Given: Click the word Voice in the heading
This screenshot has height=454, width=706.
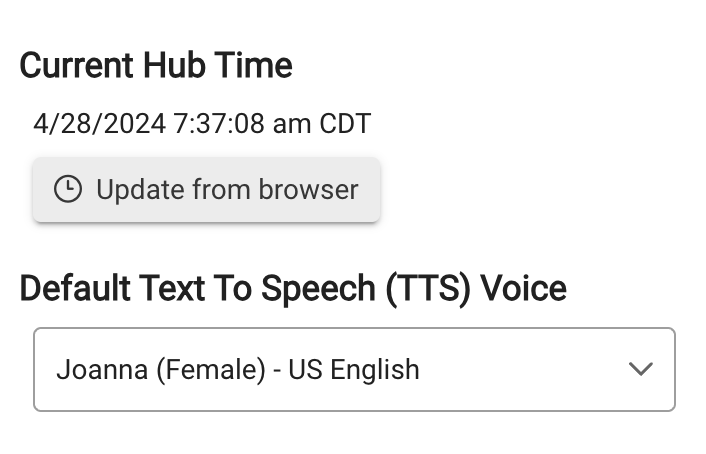Looking at the screenshot, I should click(523, 288).
